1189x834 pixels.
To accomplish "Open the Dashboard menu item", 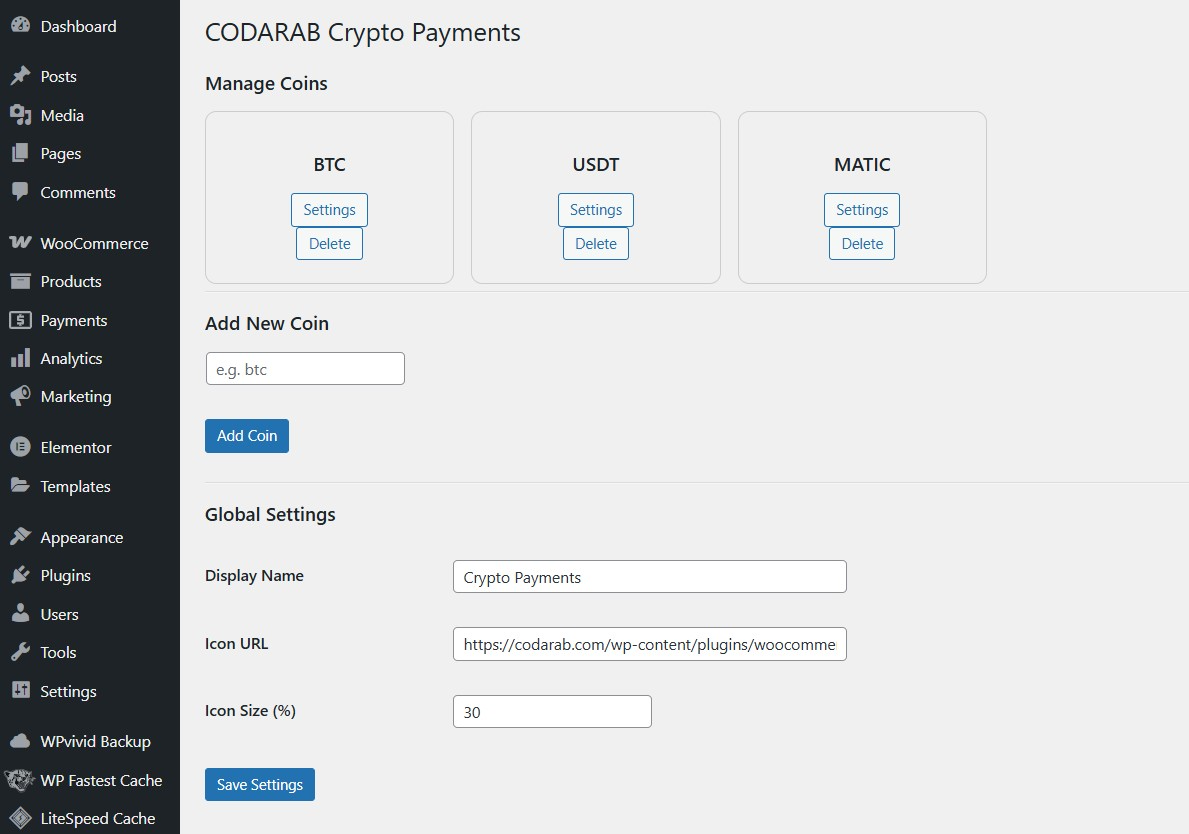I will pos(79,27).
